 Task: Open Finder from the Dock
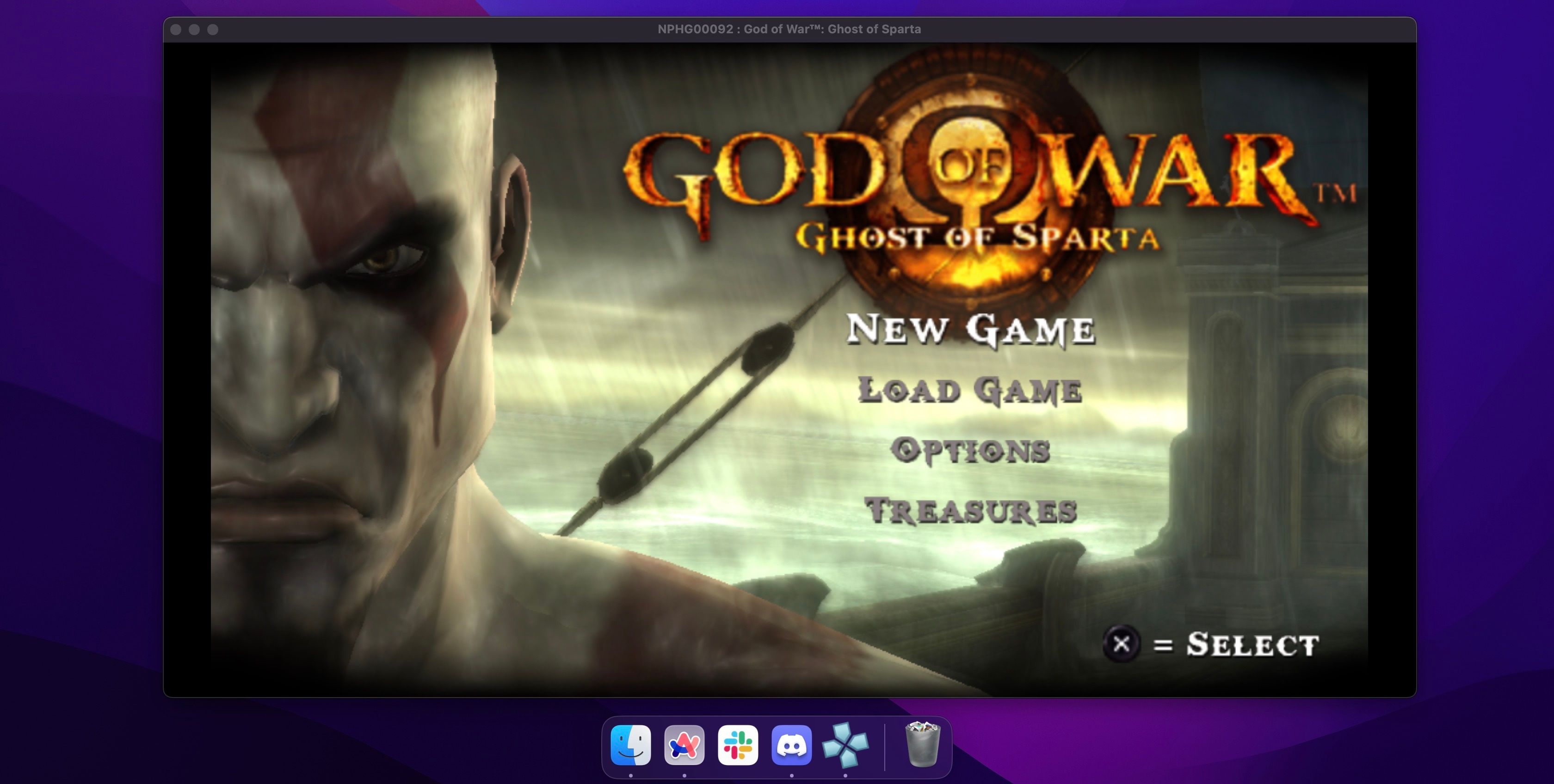pyautogui.click(x=630, y=746)
